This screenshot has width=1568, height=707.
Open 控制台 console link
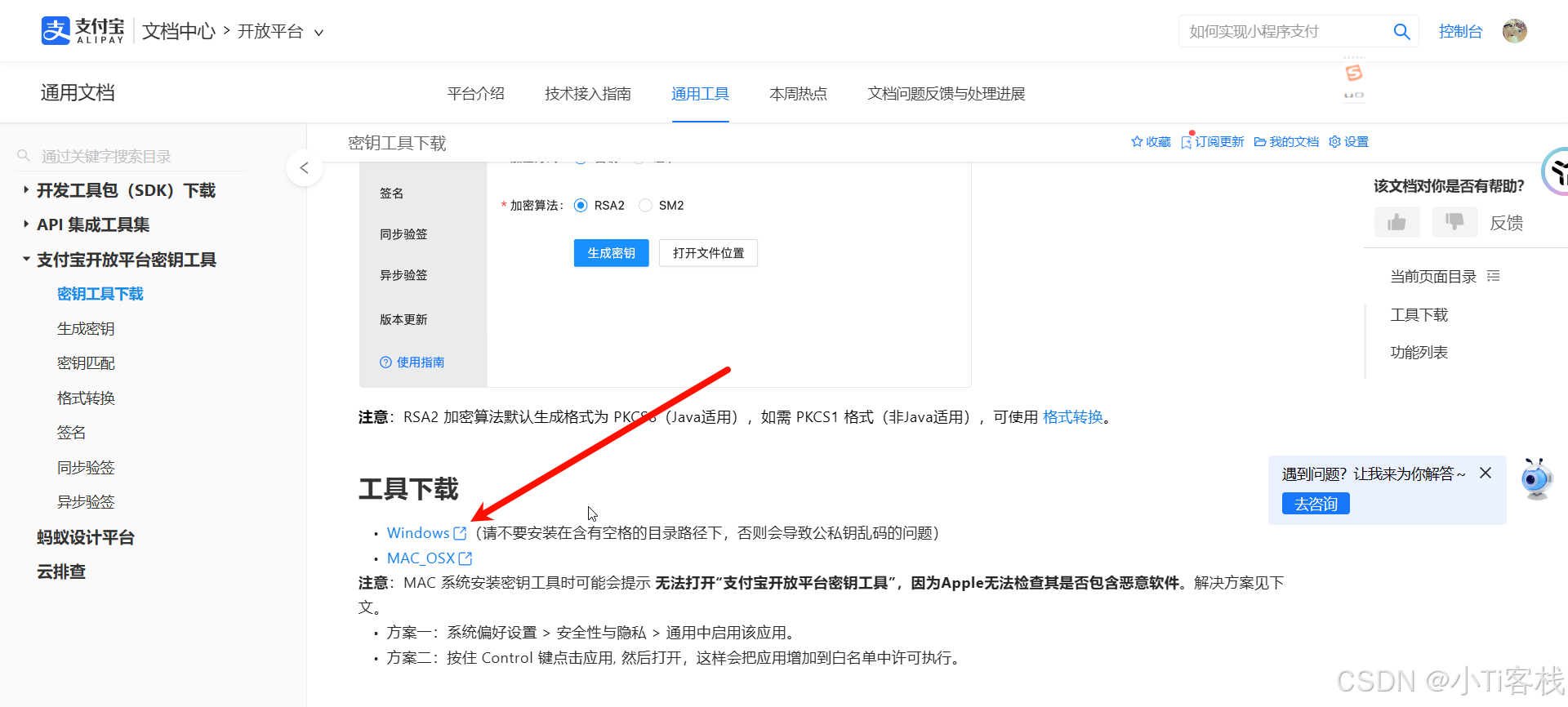click(1460, 32)
